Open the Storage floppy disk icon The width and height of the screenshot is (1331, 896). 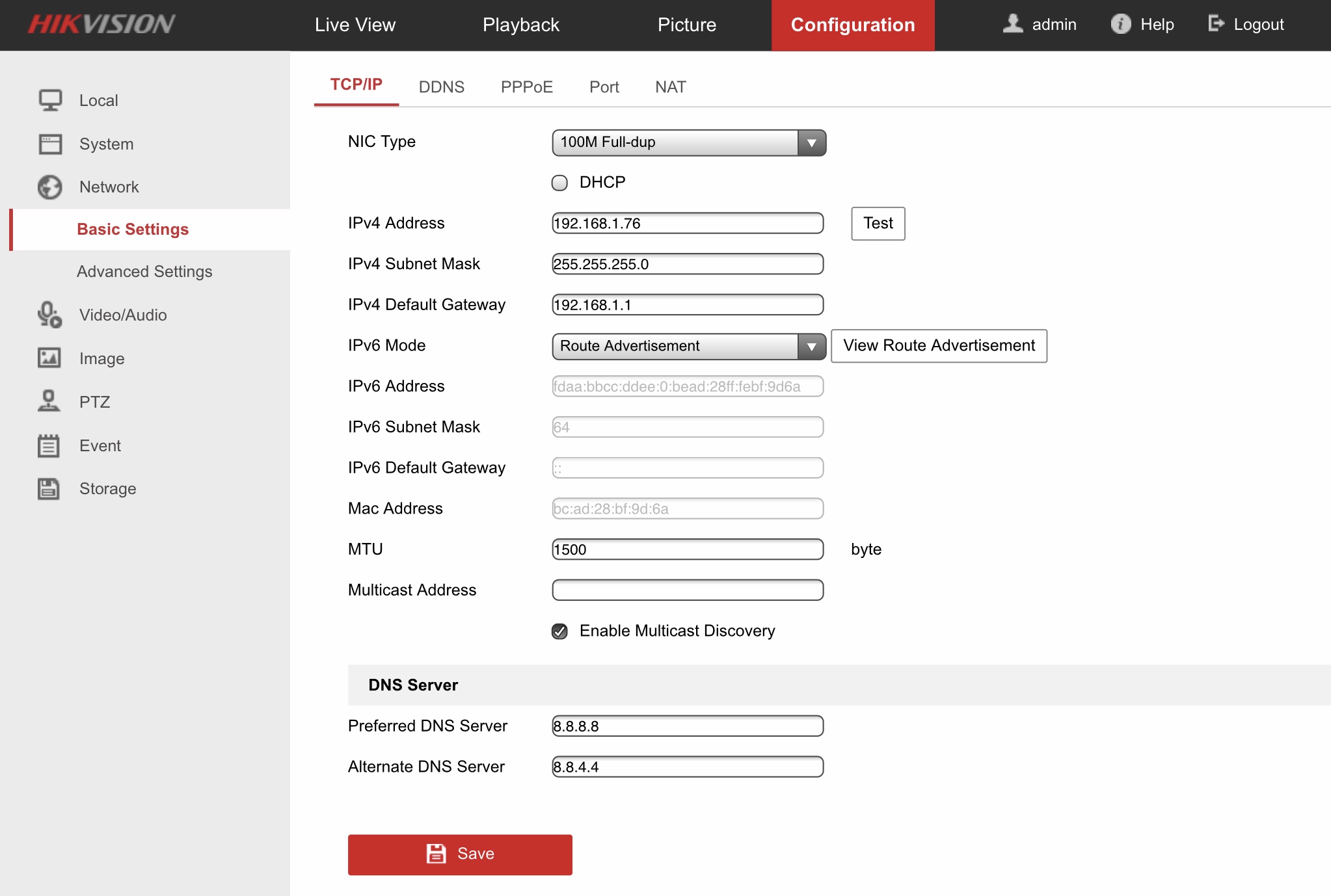tap(49, 488)
